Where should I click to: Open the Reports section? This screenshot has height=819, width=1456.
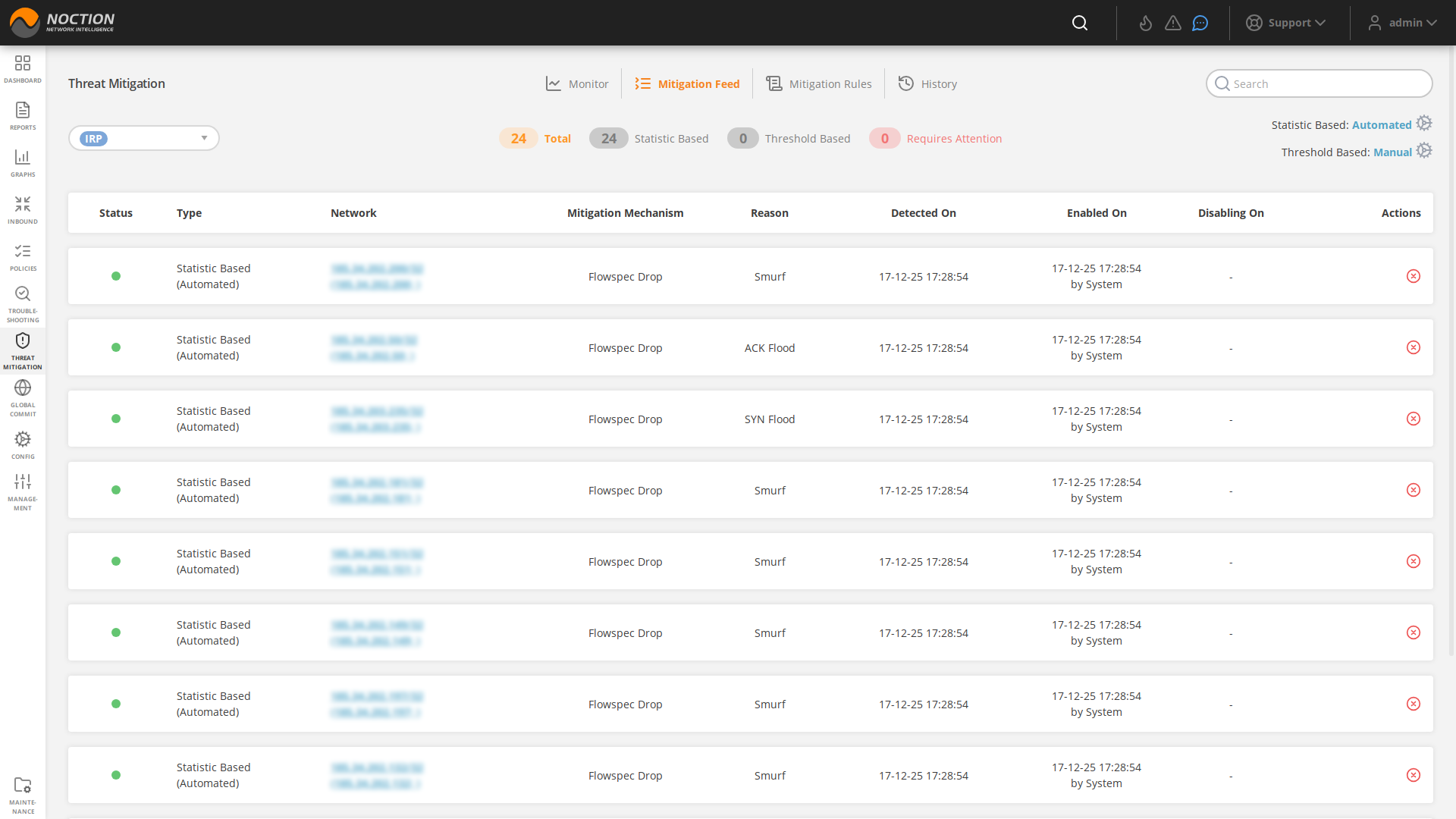[23, 115]
